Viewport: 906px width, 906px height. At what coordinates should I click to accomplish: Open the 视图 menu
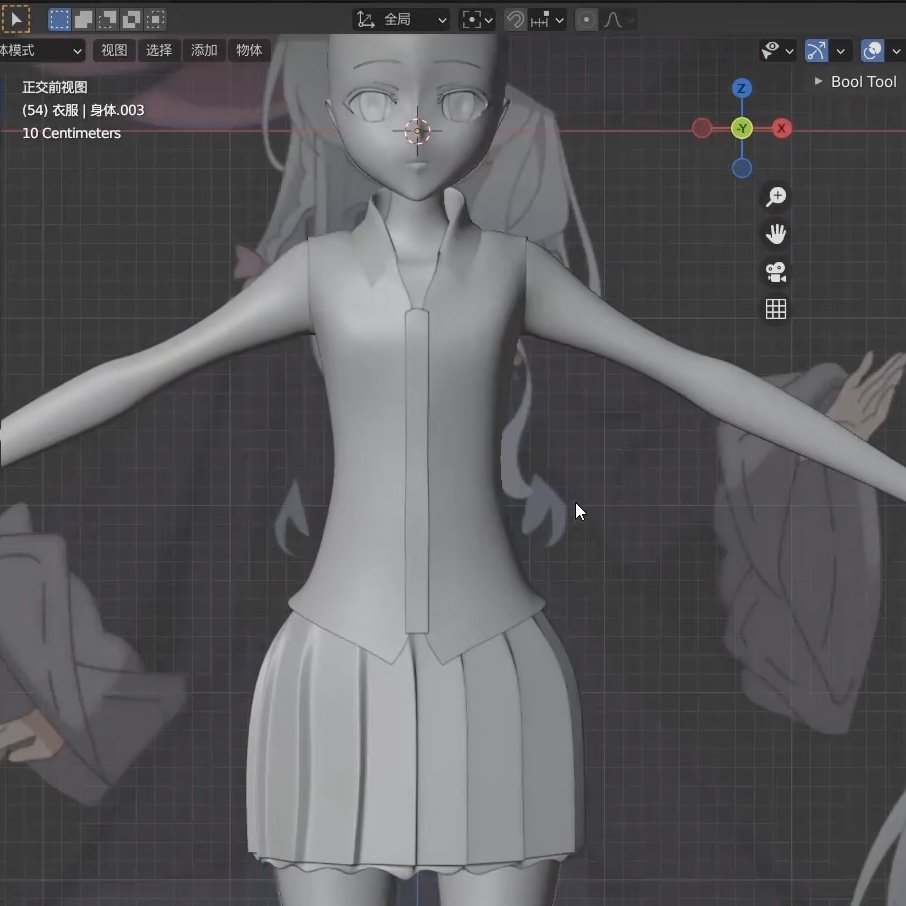(114, 51)
